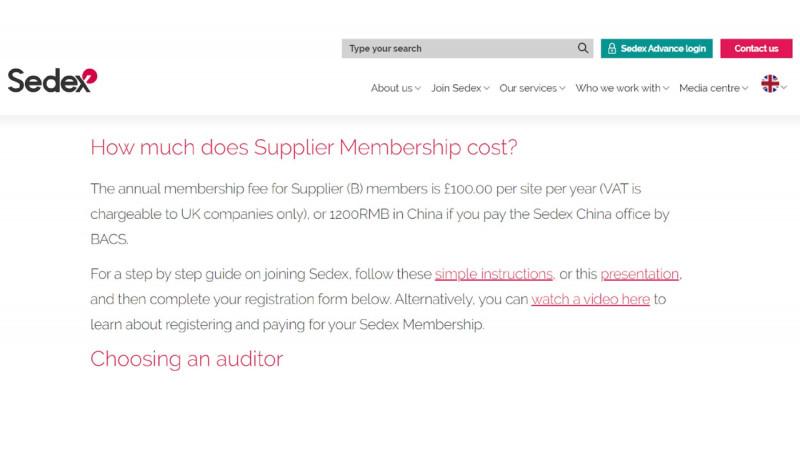Expand the Join Sedex chevron

tap(487, 88)
